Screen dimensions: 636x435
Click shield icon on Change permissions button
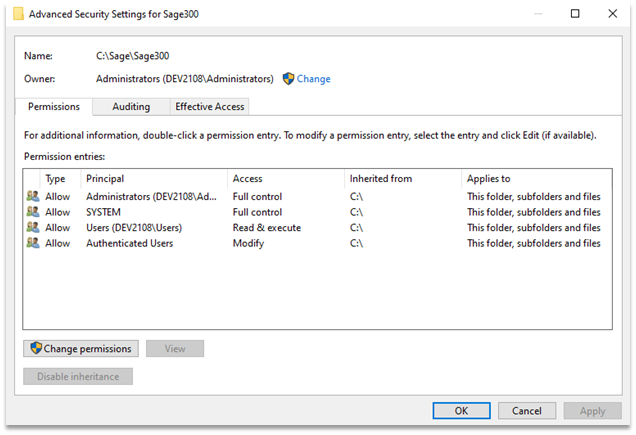tap(36, 349)
